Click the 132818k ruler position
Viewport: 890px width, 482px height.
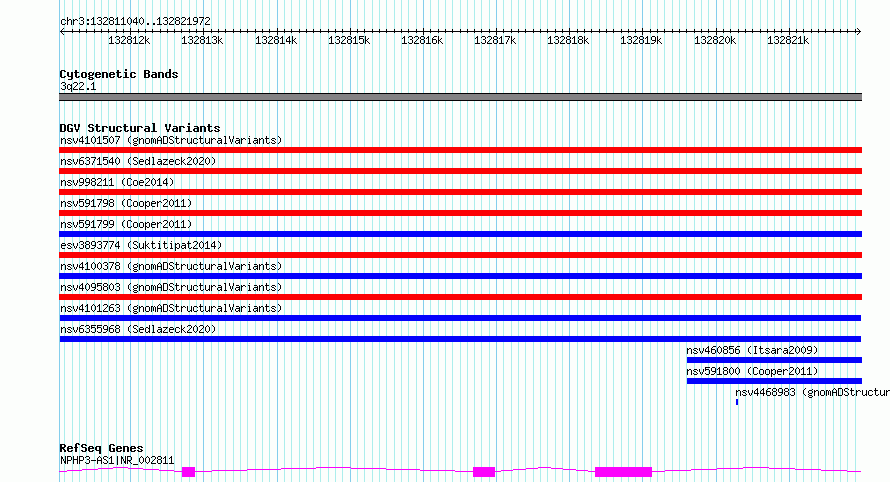568,40
